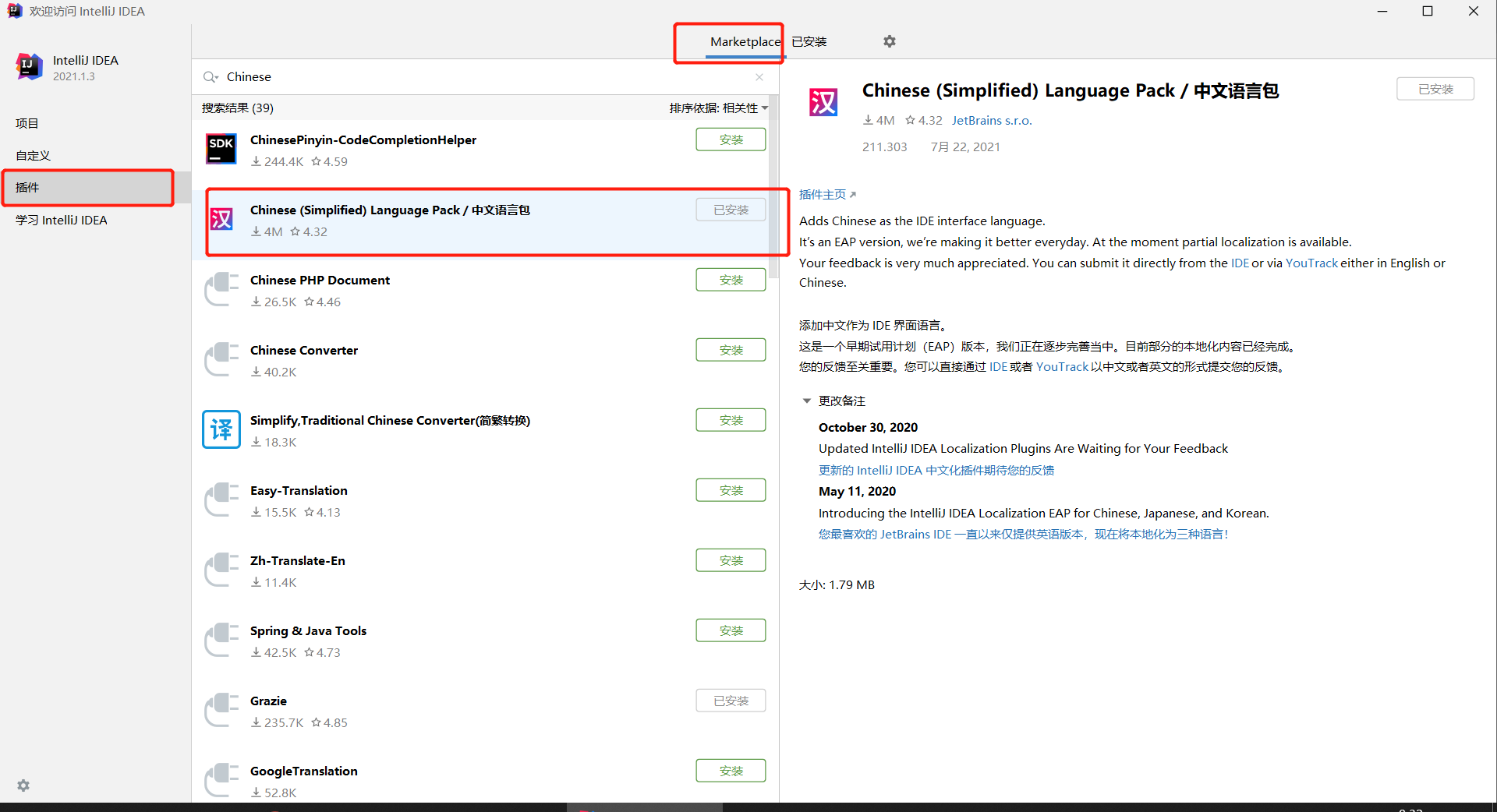
Task: Click the IntelliJ title bar app icon
Action: pos(15,11)
